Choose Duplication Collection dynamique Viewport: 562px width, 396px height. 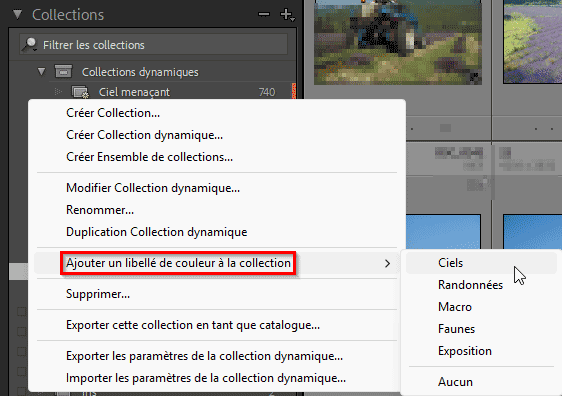pyautogui.click(x=157, y=232)
